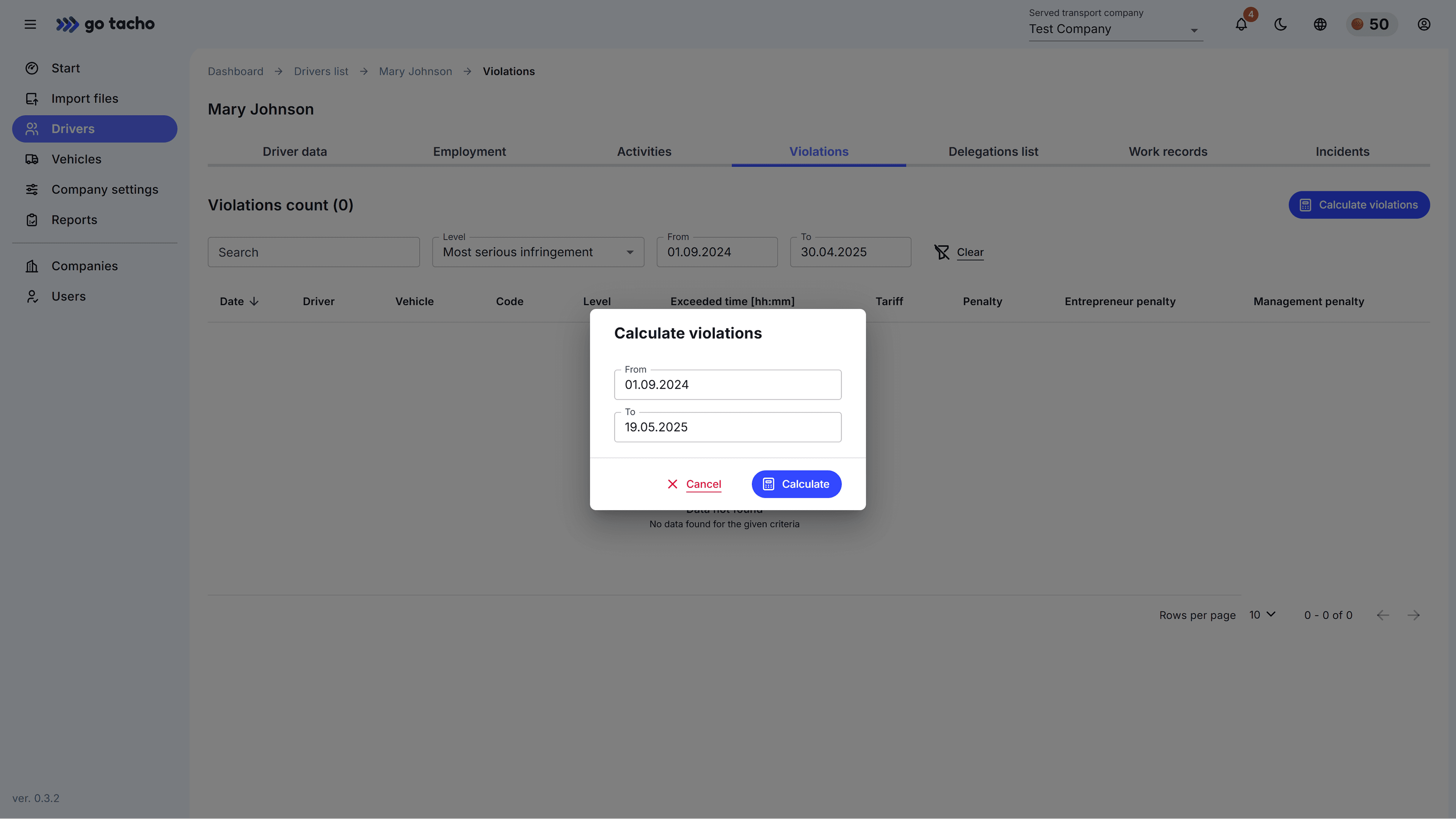Click the Start gauge icon
Viewport: 1456px width, 819px height.
coord(31,68)
